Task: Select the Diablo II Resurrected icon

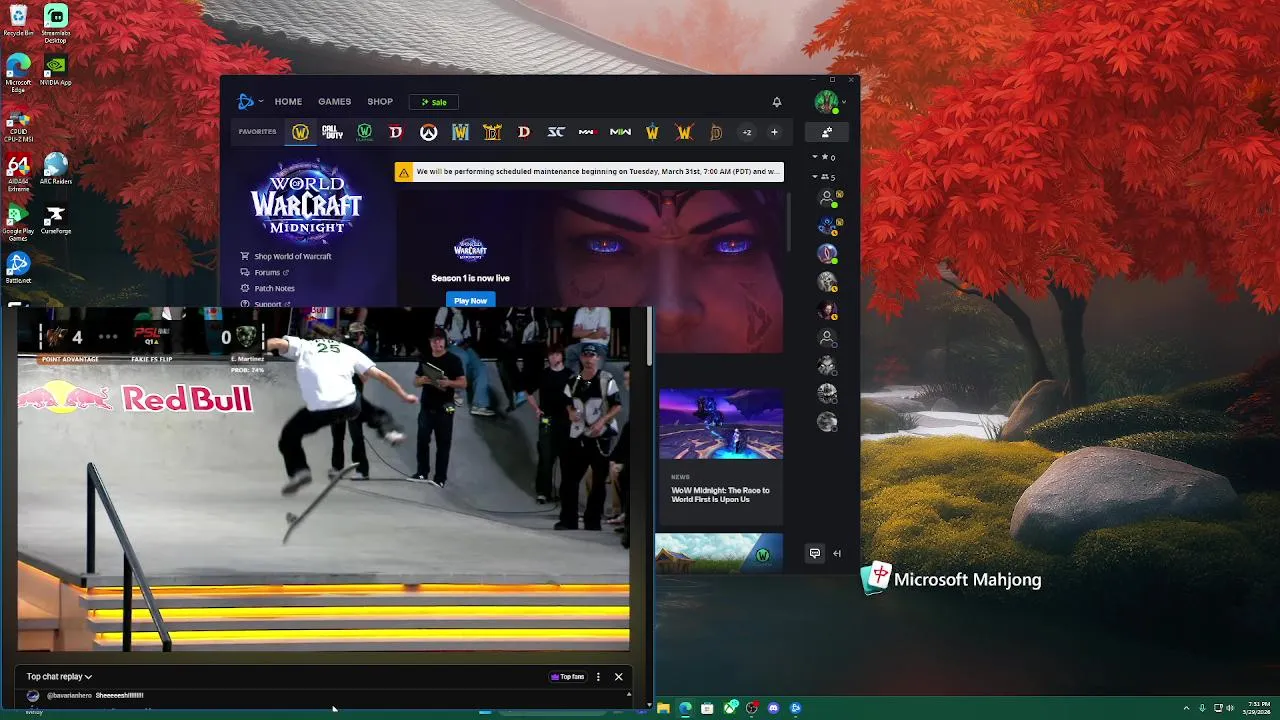Action: [492, 132]
